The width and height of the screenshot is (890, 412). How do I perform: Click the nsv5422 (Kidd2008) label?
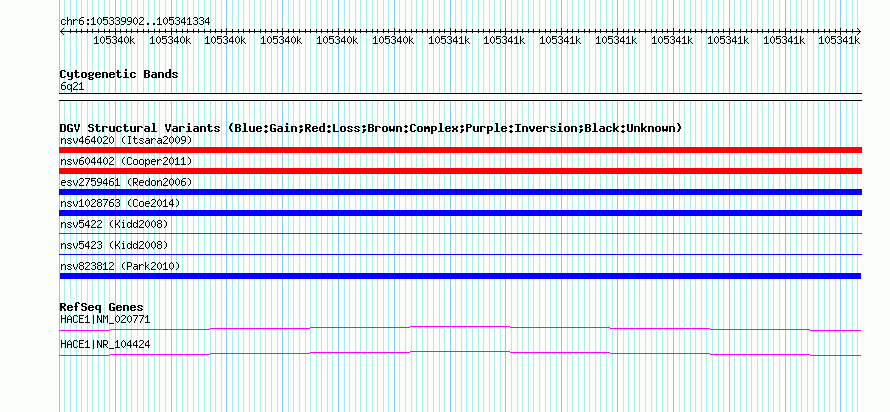(114, 224)
